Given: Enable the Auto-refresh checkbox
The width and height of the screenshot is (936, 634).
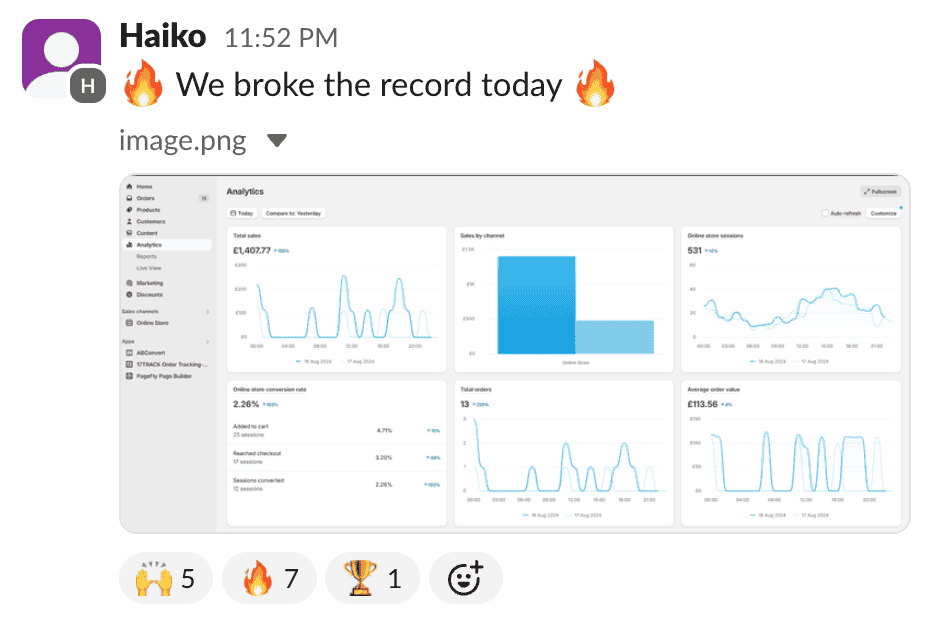Looking at the screenshot, I should [824, 213].
